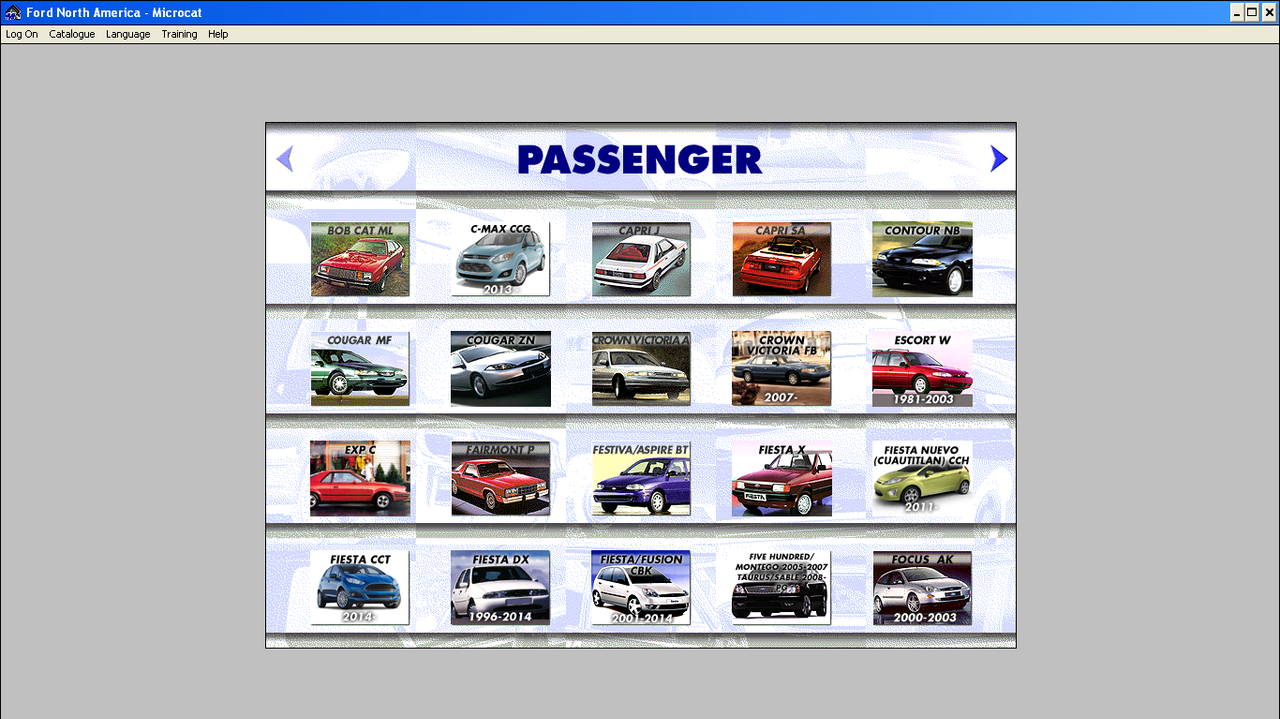Select Fiesta DX 1996-2014 tile
Image resolution: width=1280 pixels, height=719 pixels.
pos(500,588)
